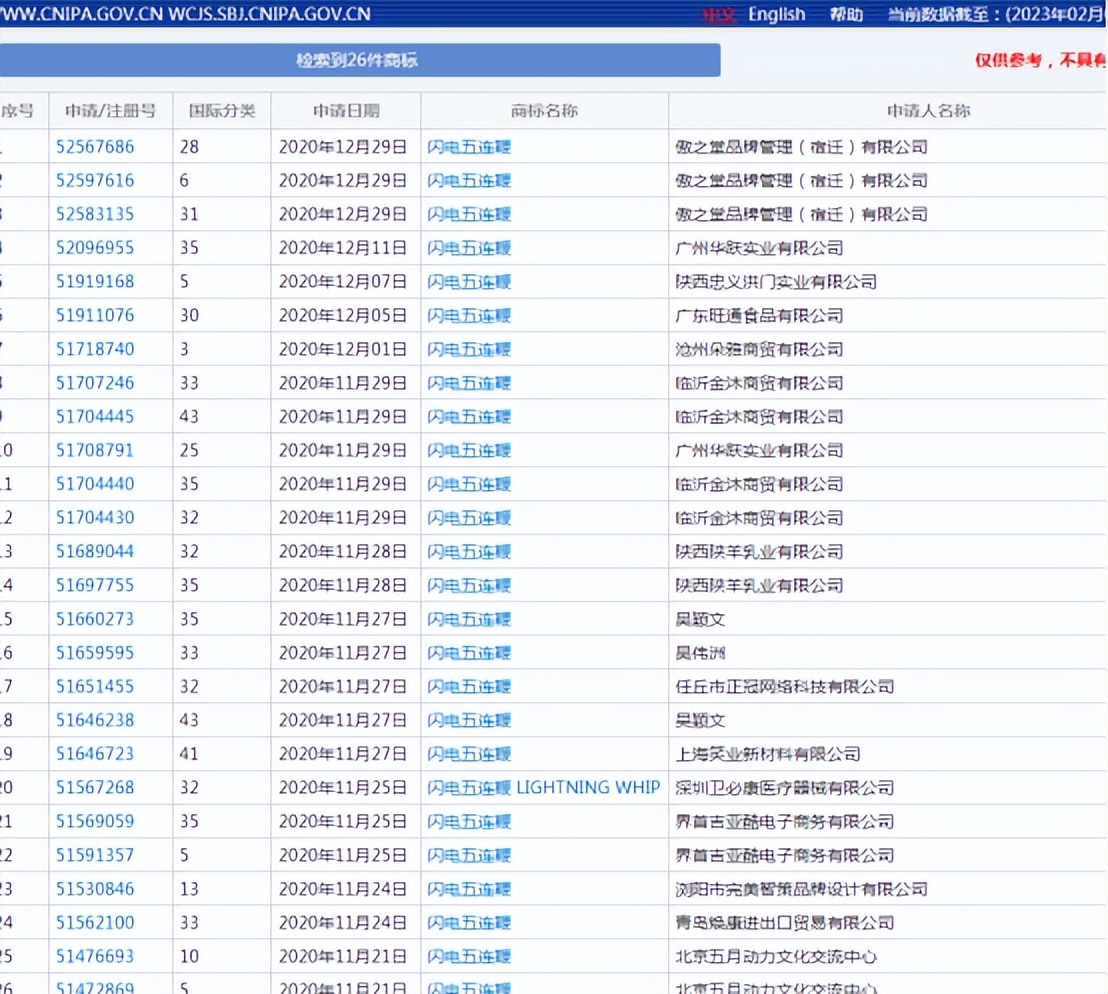Viewport: 1108px width, 994px height.
Task: Open the 闪电五连鞭 LIGHTNING WHIP trademark link
Action: pyautogui.click(x=543, y=788)
